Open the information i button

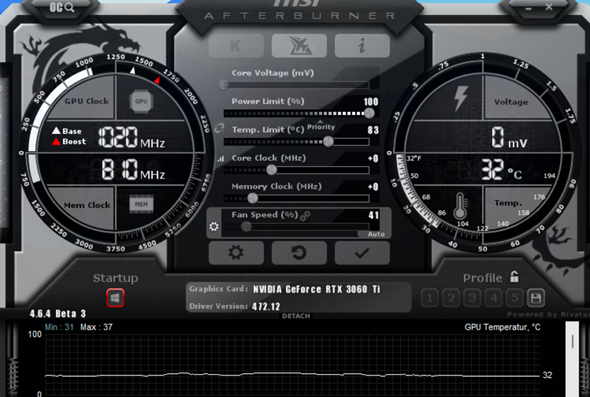click(362, 46)
